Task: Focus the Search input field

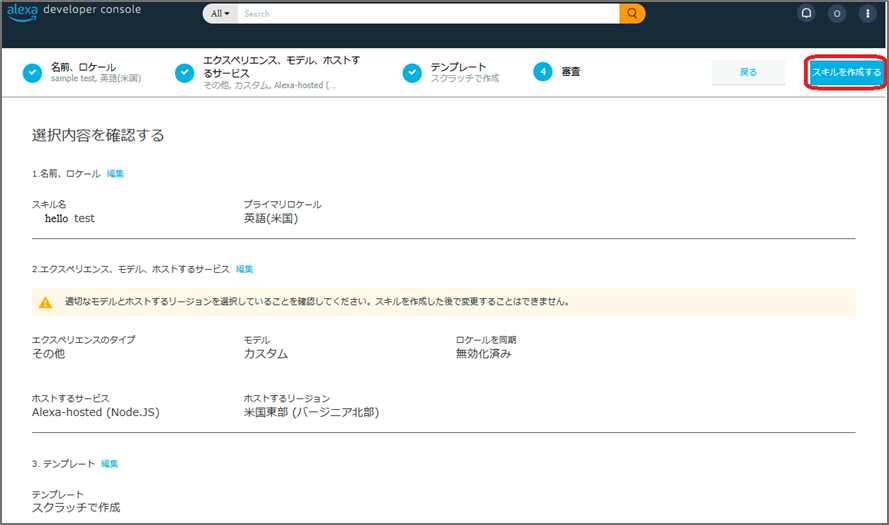Action: click(x=428, y=14)
